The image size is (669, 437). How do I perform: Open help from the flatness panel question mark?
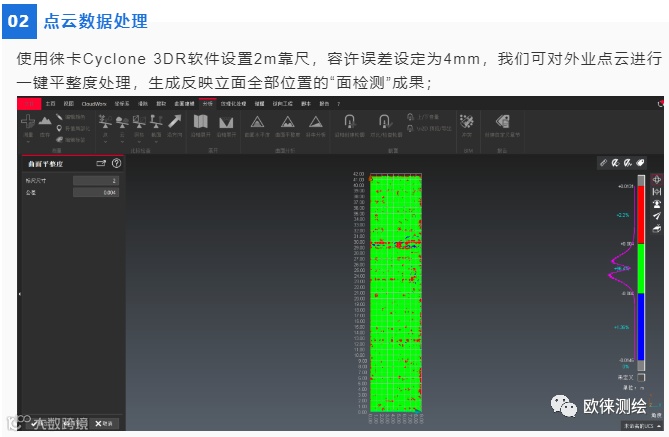[x=116, y=163]
